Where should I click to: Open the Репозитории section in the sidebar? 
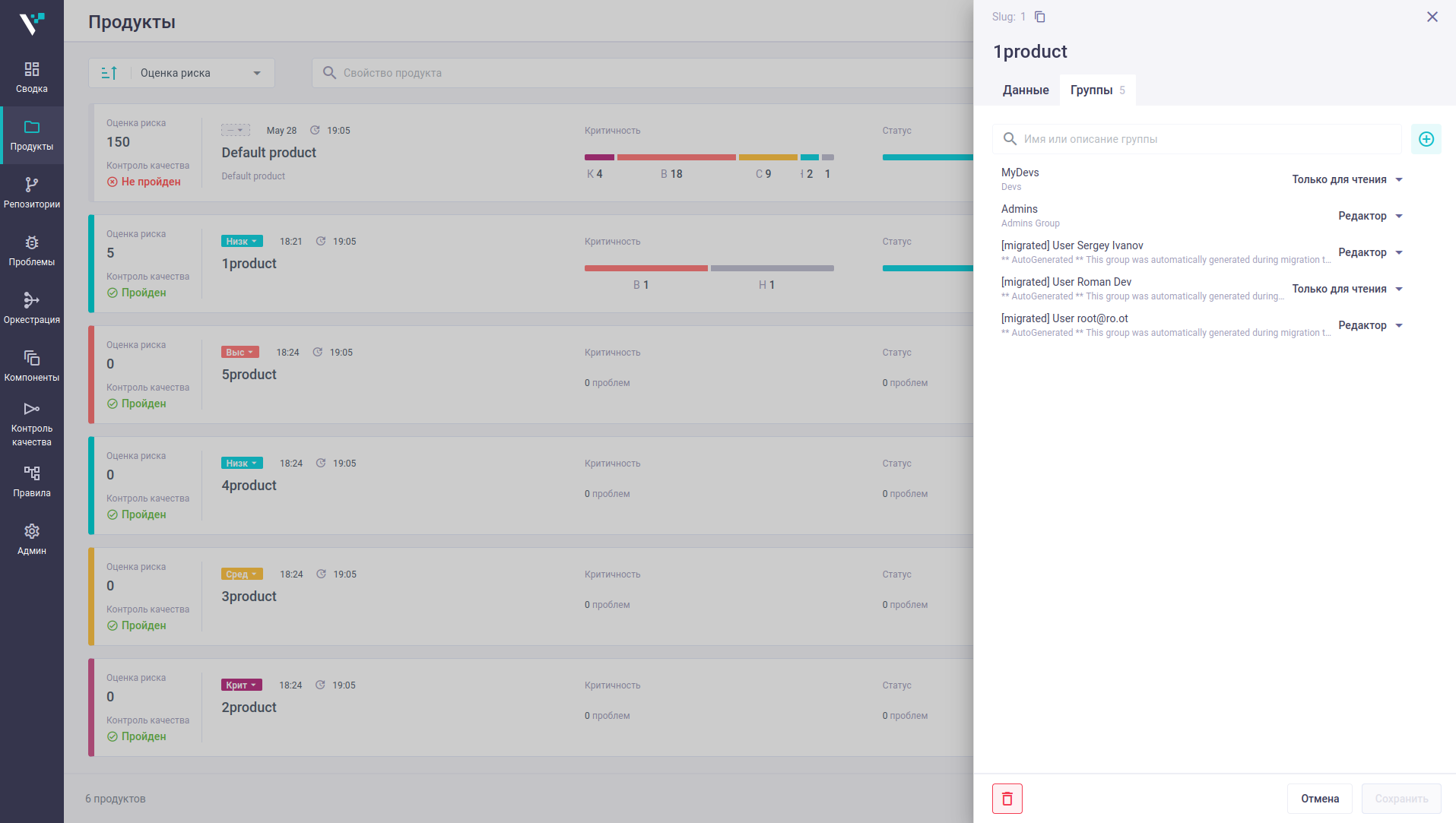click(32, 193)
